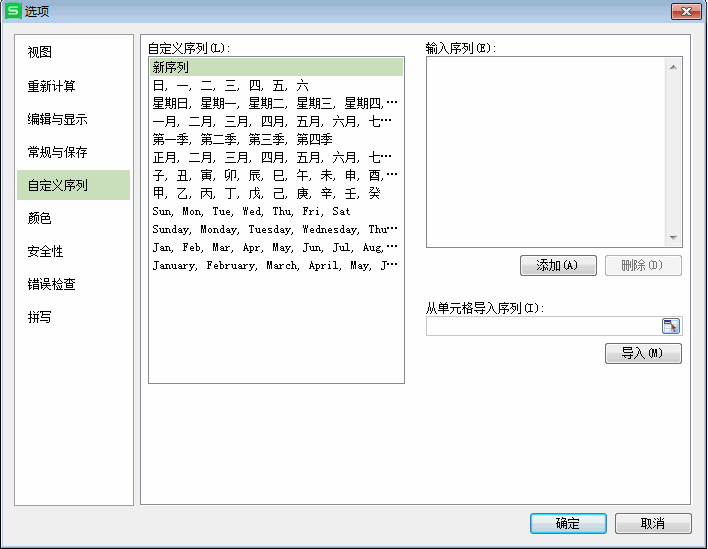
Task: Click the 导入(M) button
Action: pos(643,353)
